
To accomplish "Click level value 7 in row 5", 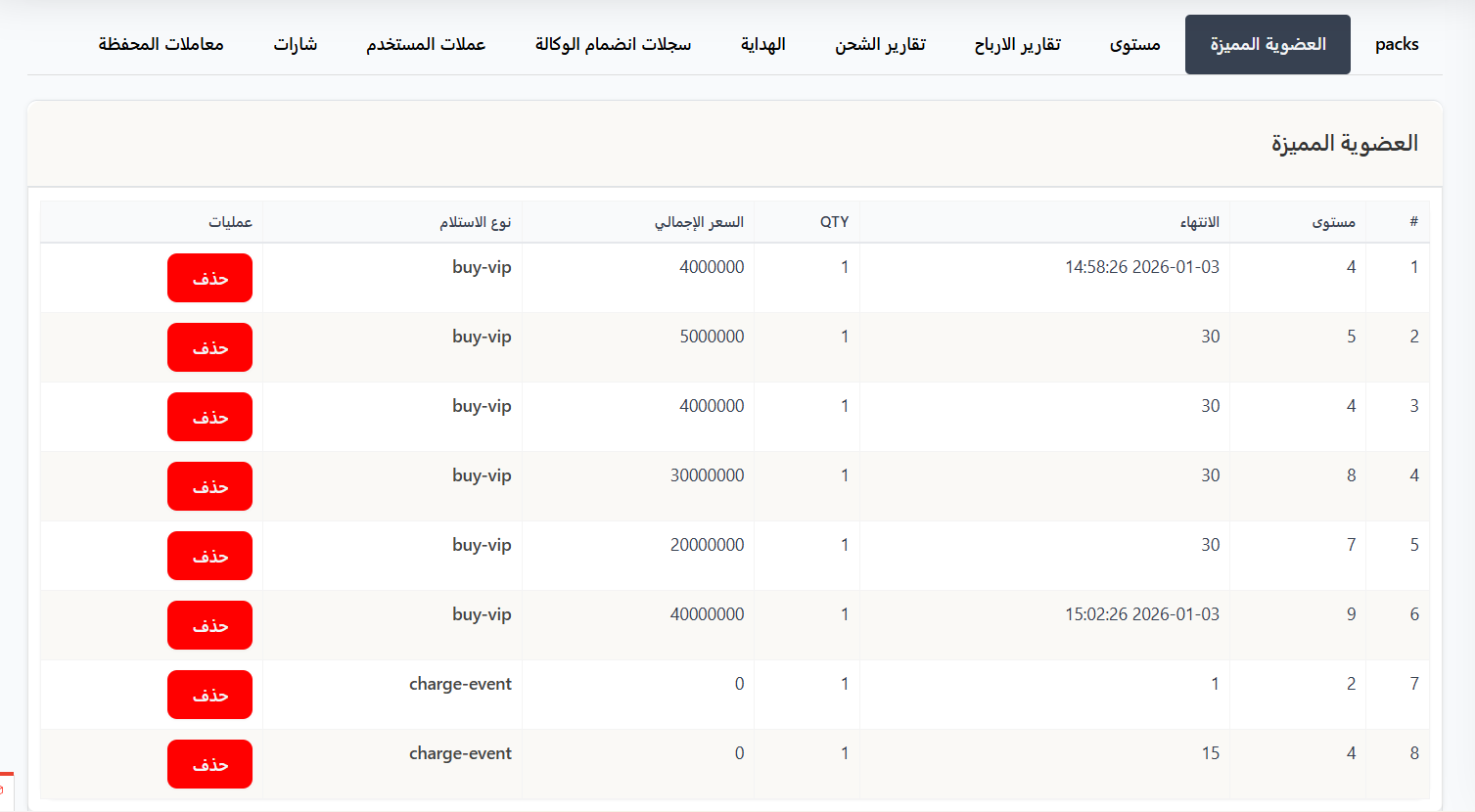I will coord(1351,545).
